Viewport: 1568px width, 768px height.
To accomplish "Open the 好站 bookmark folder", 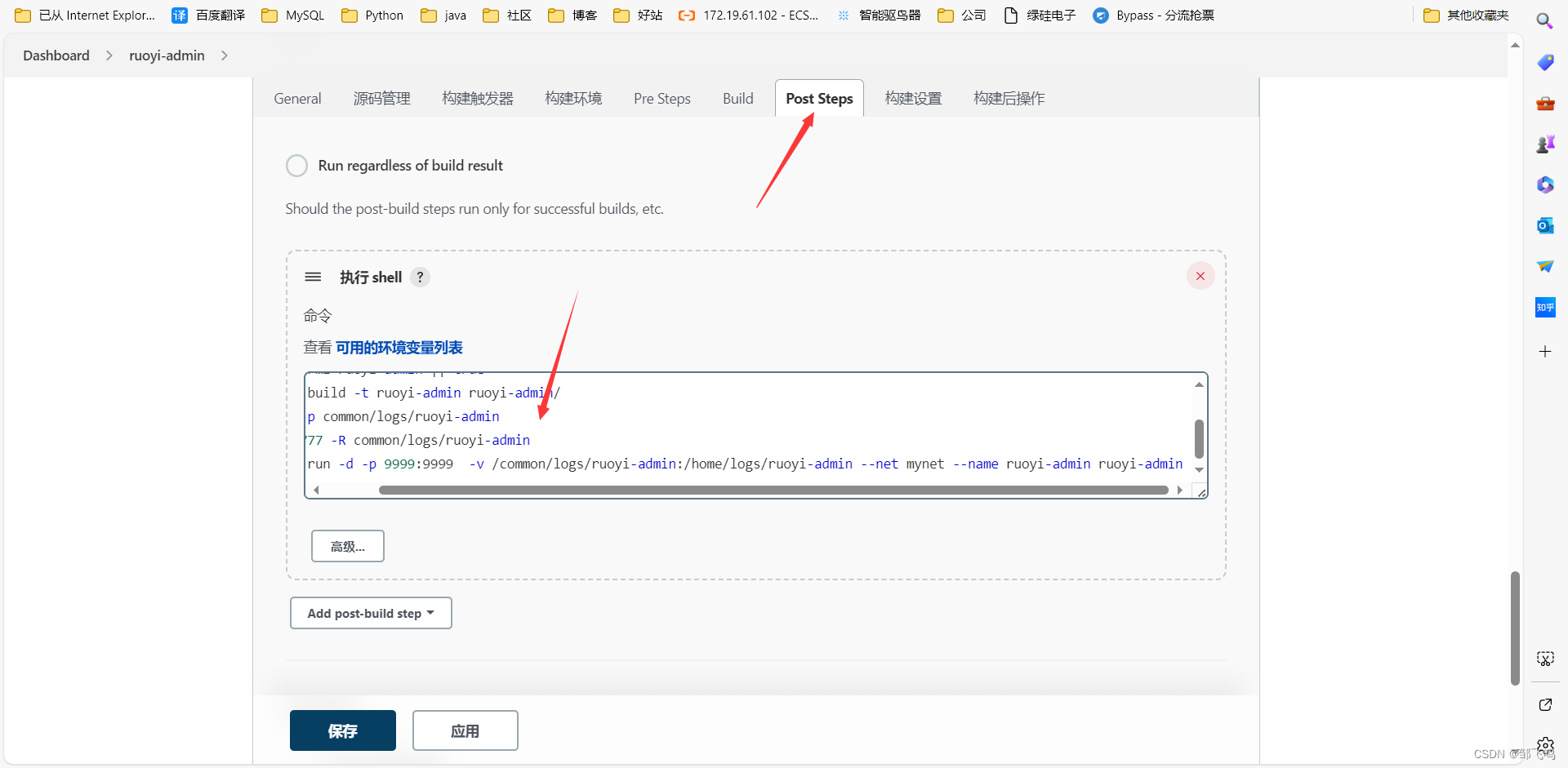I will [x=638, y=16].
